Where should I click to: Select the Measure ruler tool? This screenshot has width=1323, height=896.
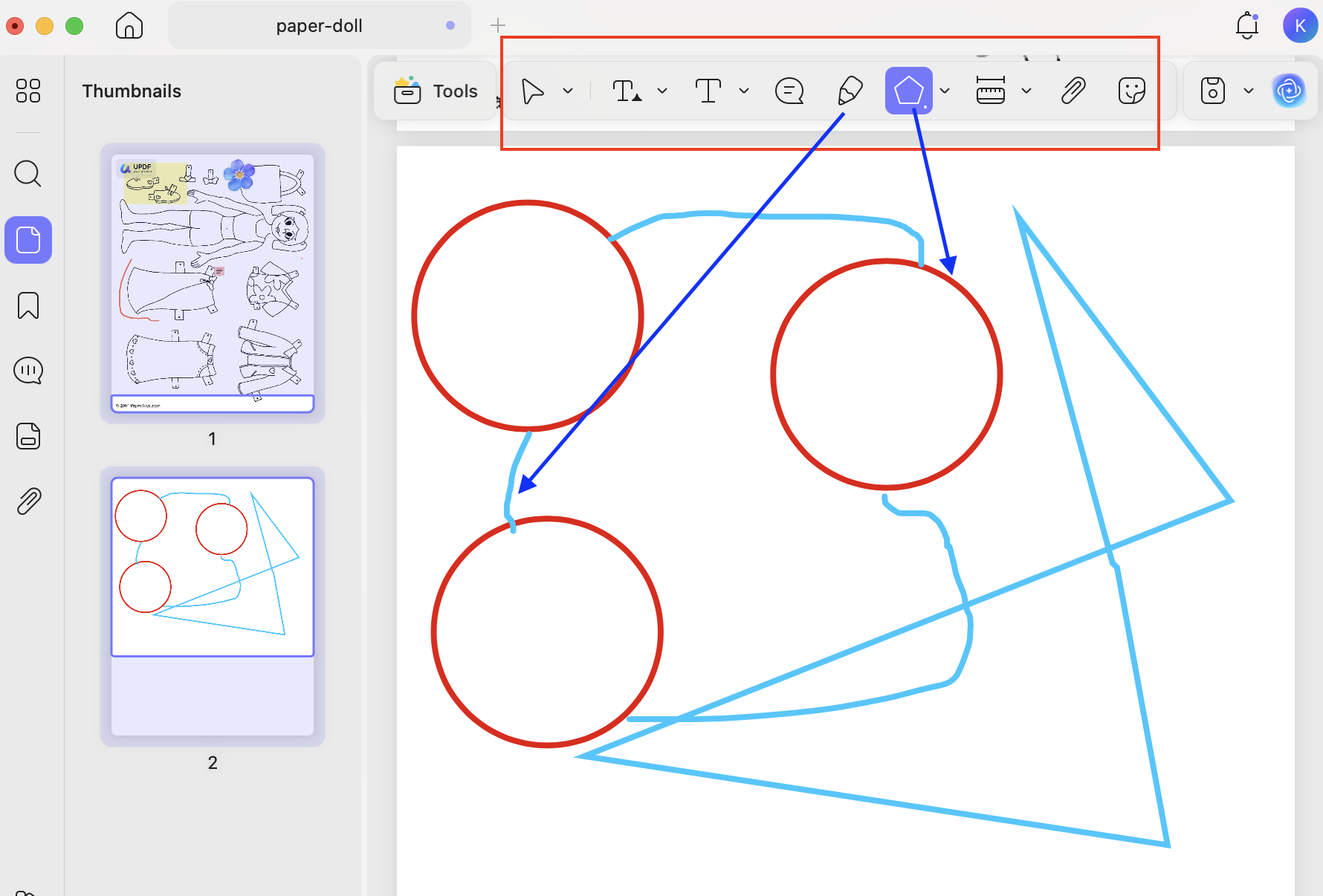tap(992, 91)
